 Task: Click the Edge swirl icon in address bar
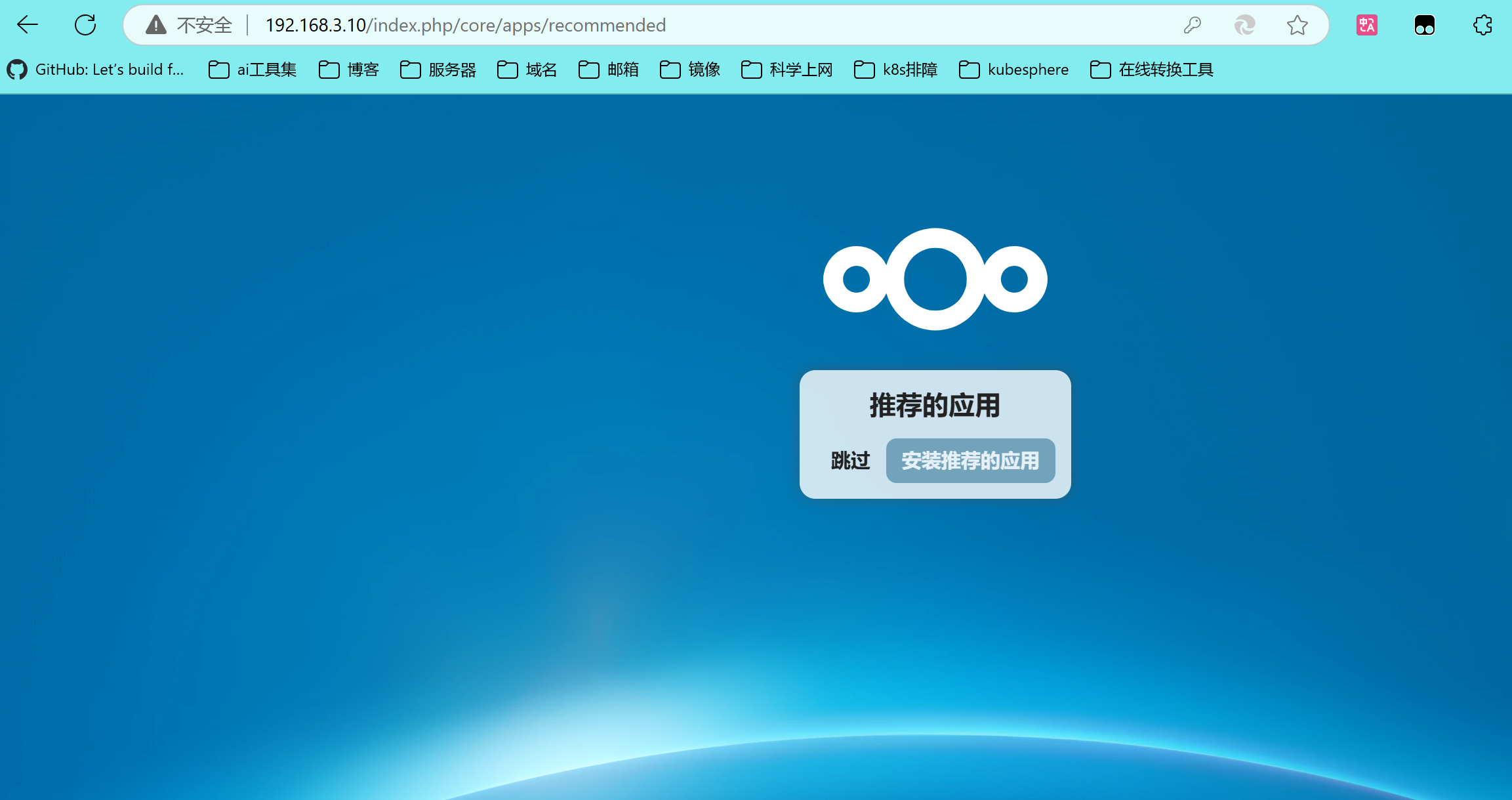point(1244,25)
